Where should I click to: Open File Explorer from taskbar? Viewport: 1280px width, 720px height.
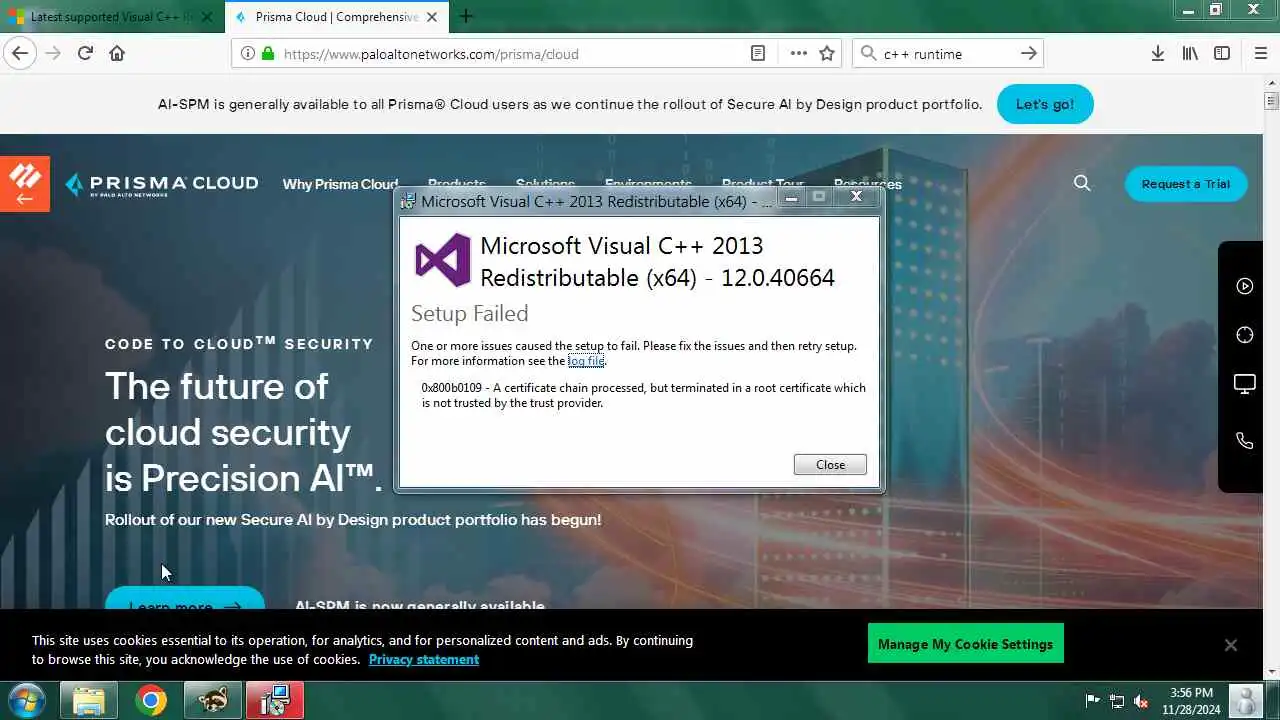(x=89, y=701)
